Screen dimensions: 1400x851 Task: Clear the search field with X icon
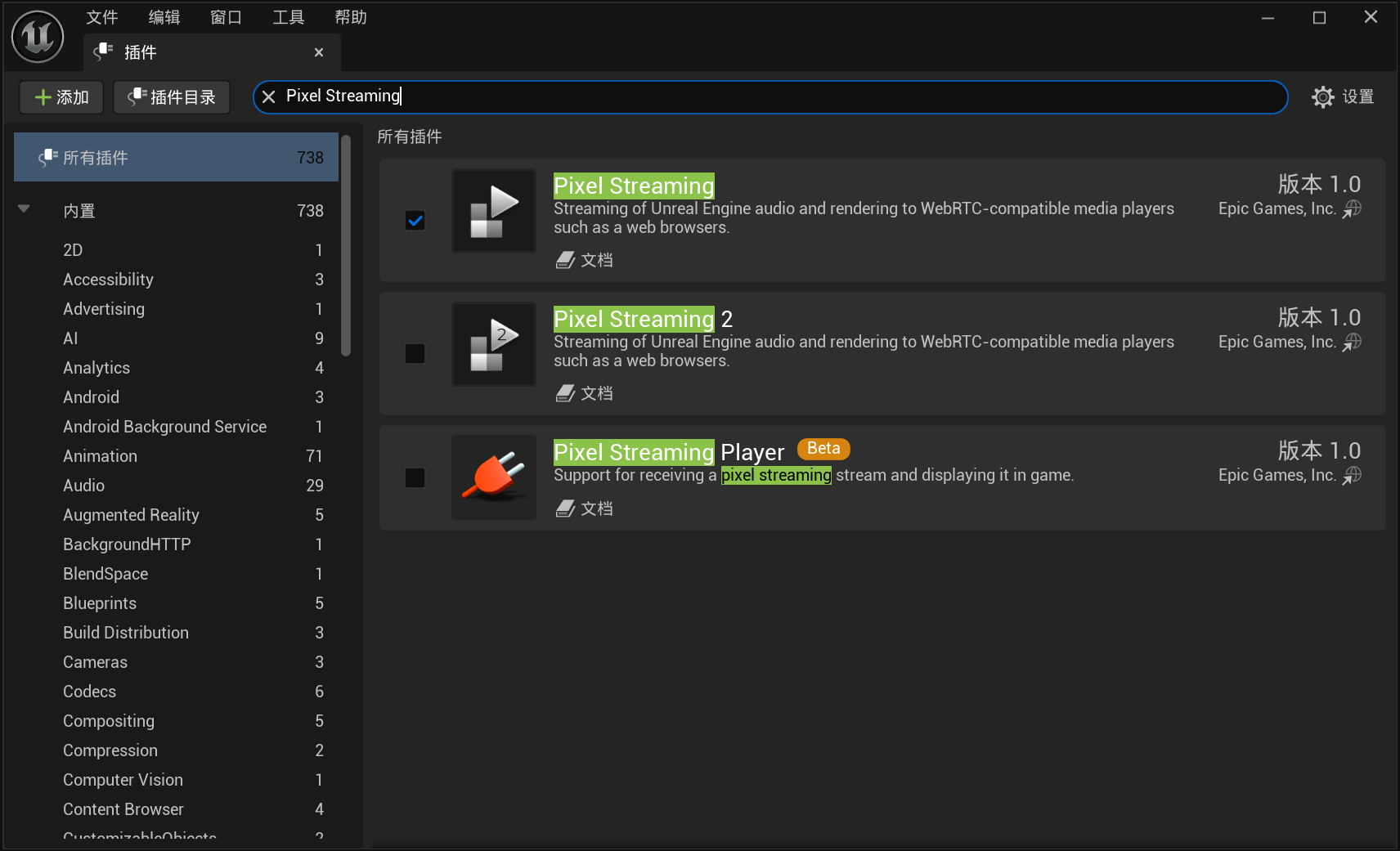(x=268, y=96)
